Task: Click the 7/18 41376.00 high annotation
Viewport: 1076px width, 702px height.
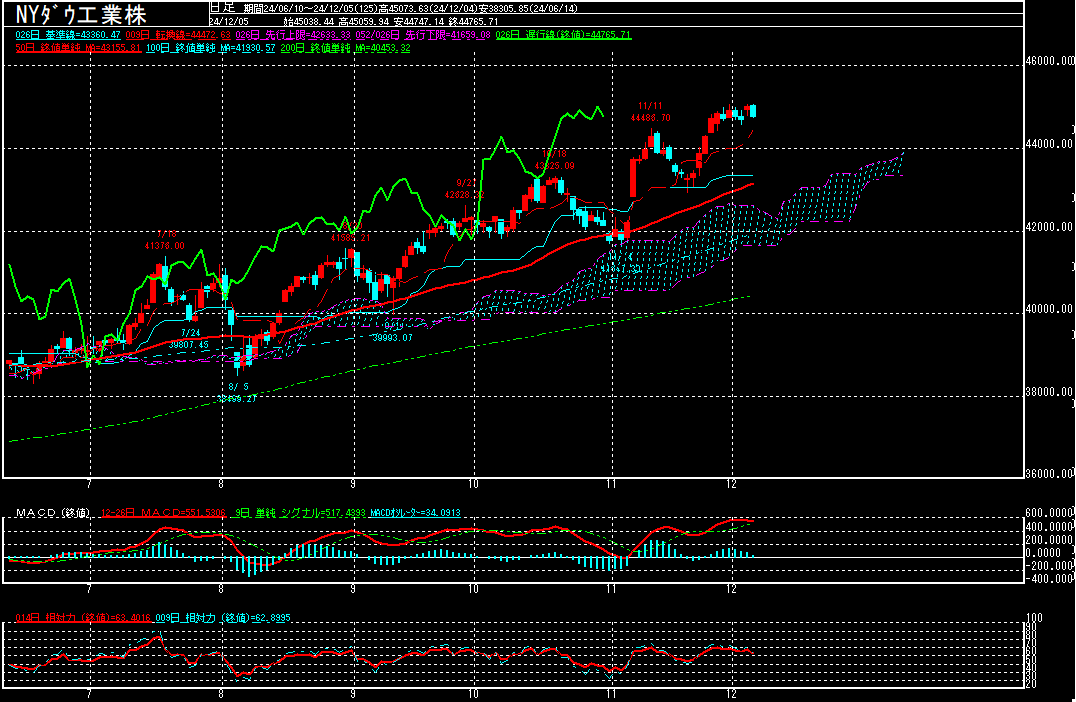Action: coord(165,239)
